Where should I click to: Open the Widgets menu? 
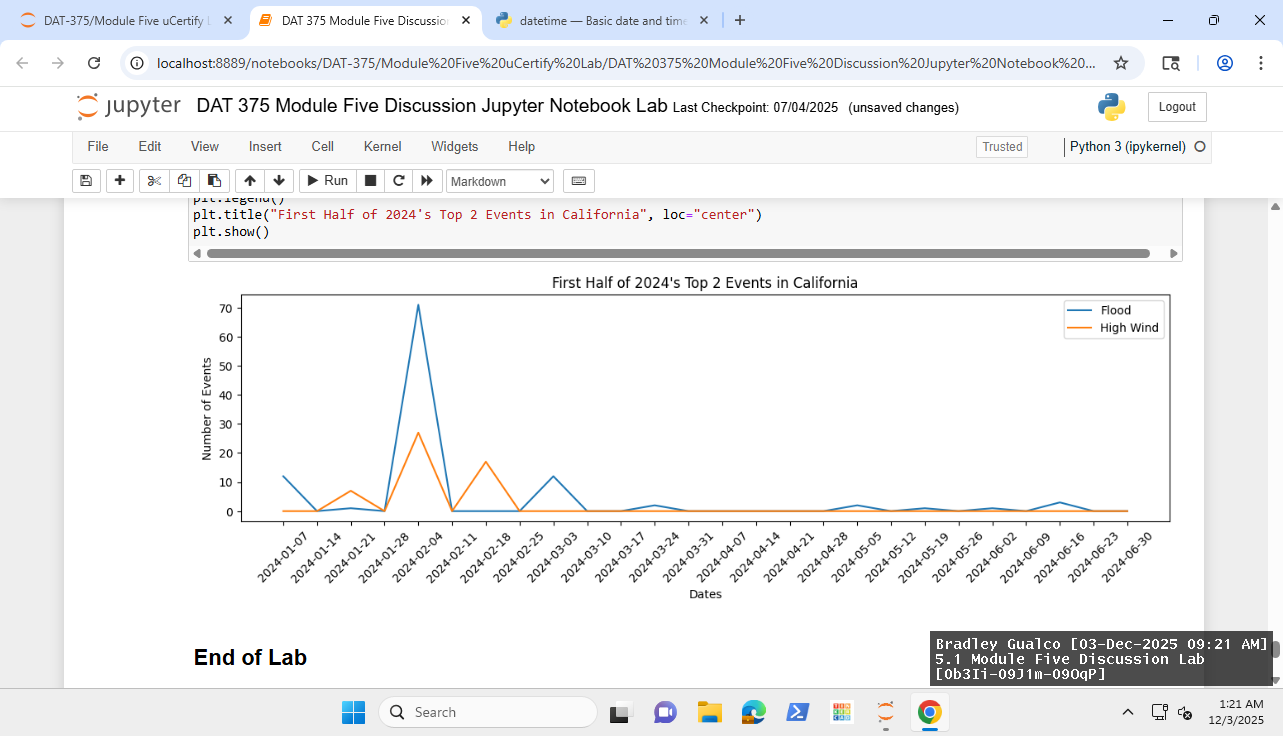455,146
